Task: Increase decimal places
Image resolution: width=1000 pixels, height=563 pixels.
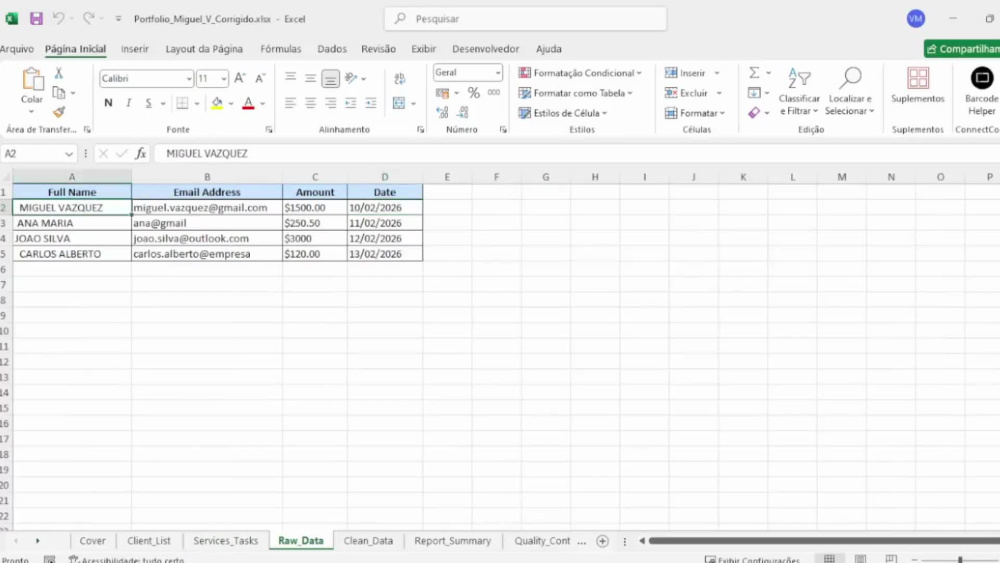Action: [x=442, y=112]
